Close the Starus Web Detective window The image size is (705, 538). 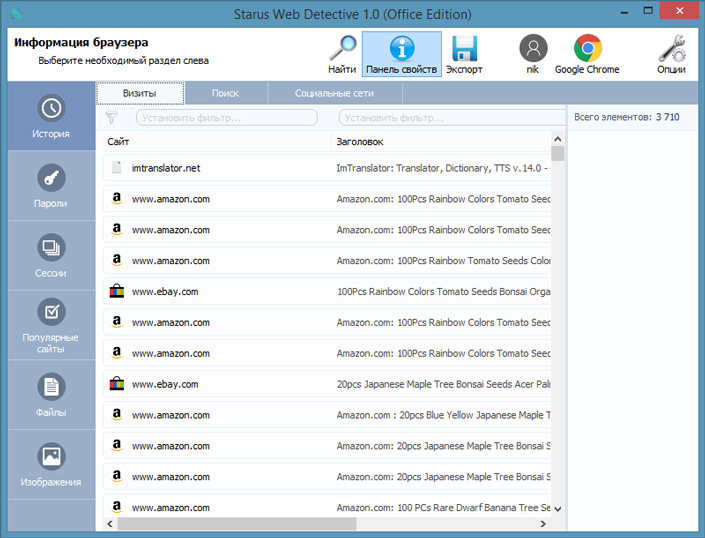coord(679,10)
